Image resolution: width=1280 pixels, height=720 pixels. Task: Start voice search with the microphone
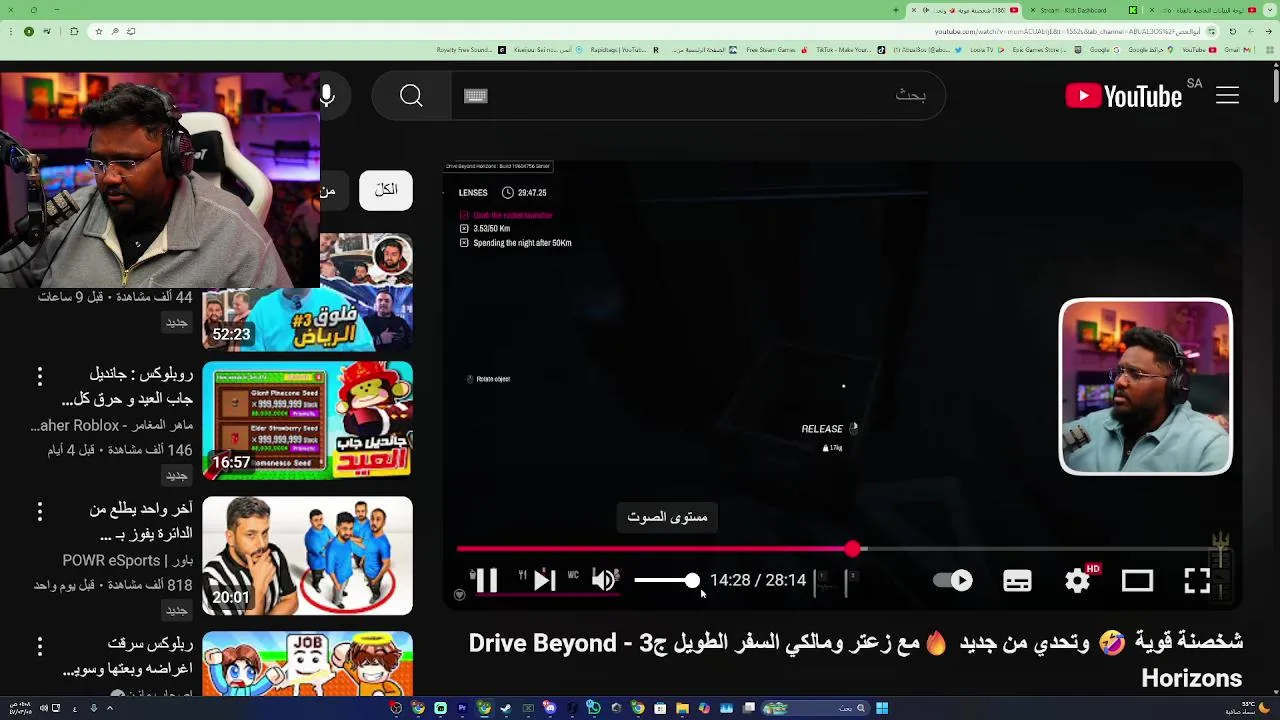pyautogui.click(x=327, y=96)
